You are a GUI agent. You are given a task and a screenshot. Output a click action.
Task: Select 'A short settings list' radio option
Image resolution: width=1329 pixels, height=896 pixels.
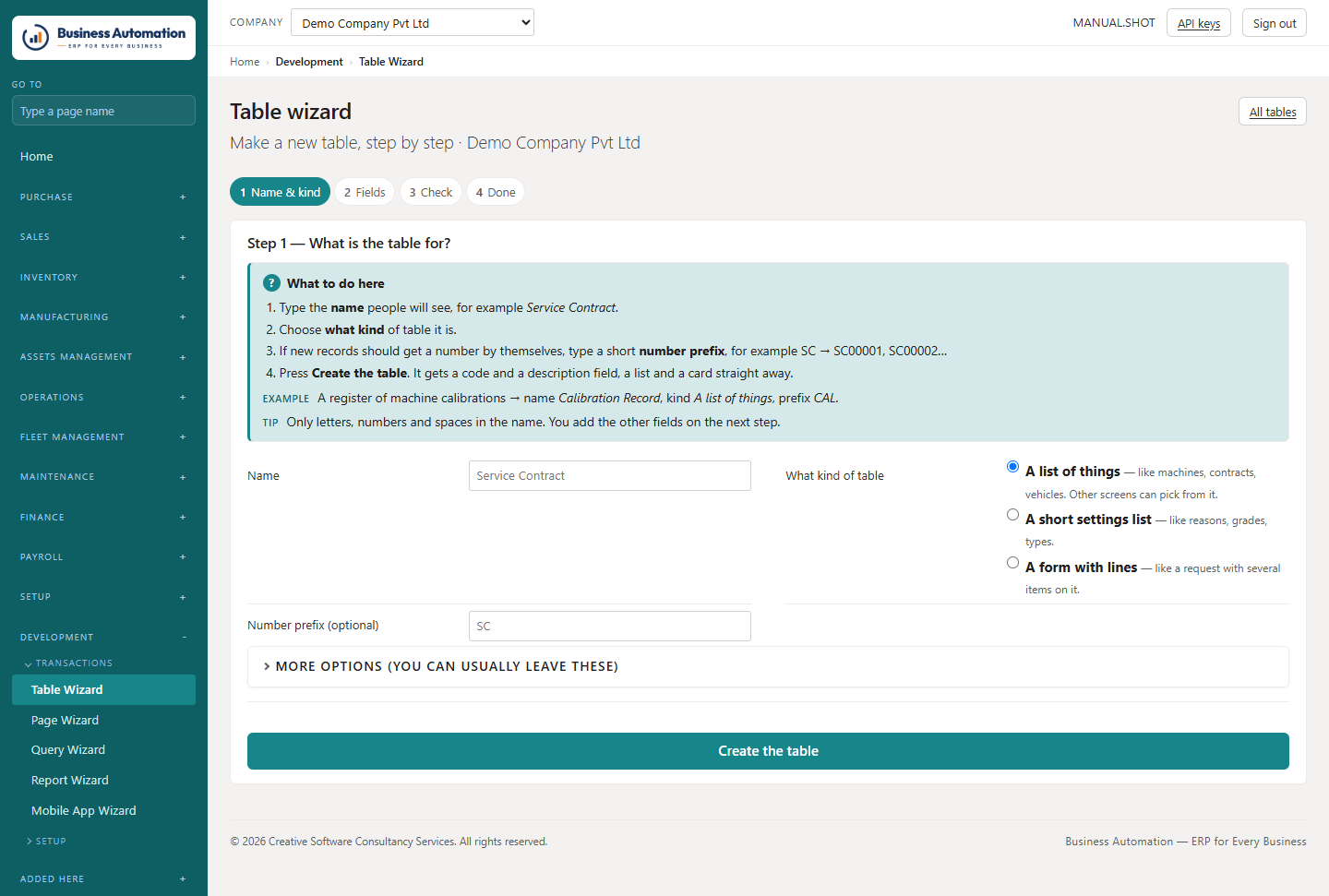(x=1012, y=515)
